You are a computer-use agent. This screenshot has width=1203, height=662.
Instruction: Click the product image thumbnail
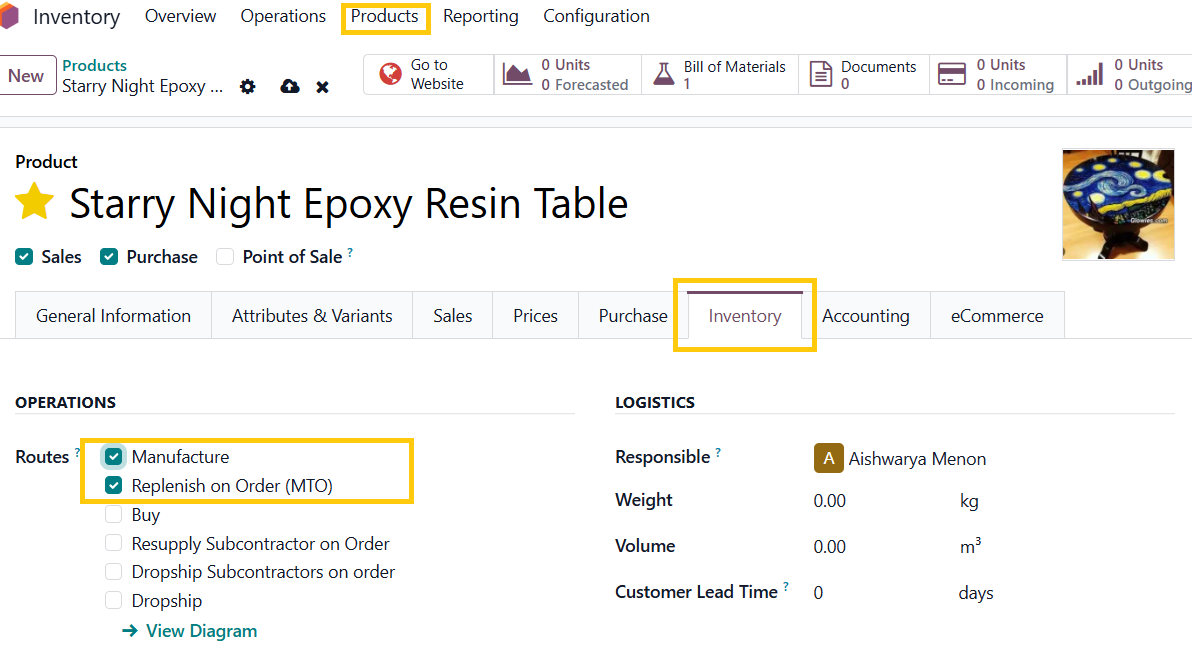1118,205
